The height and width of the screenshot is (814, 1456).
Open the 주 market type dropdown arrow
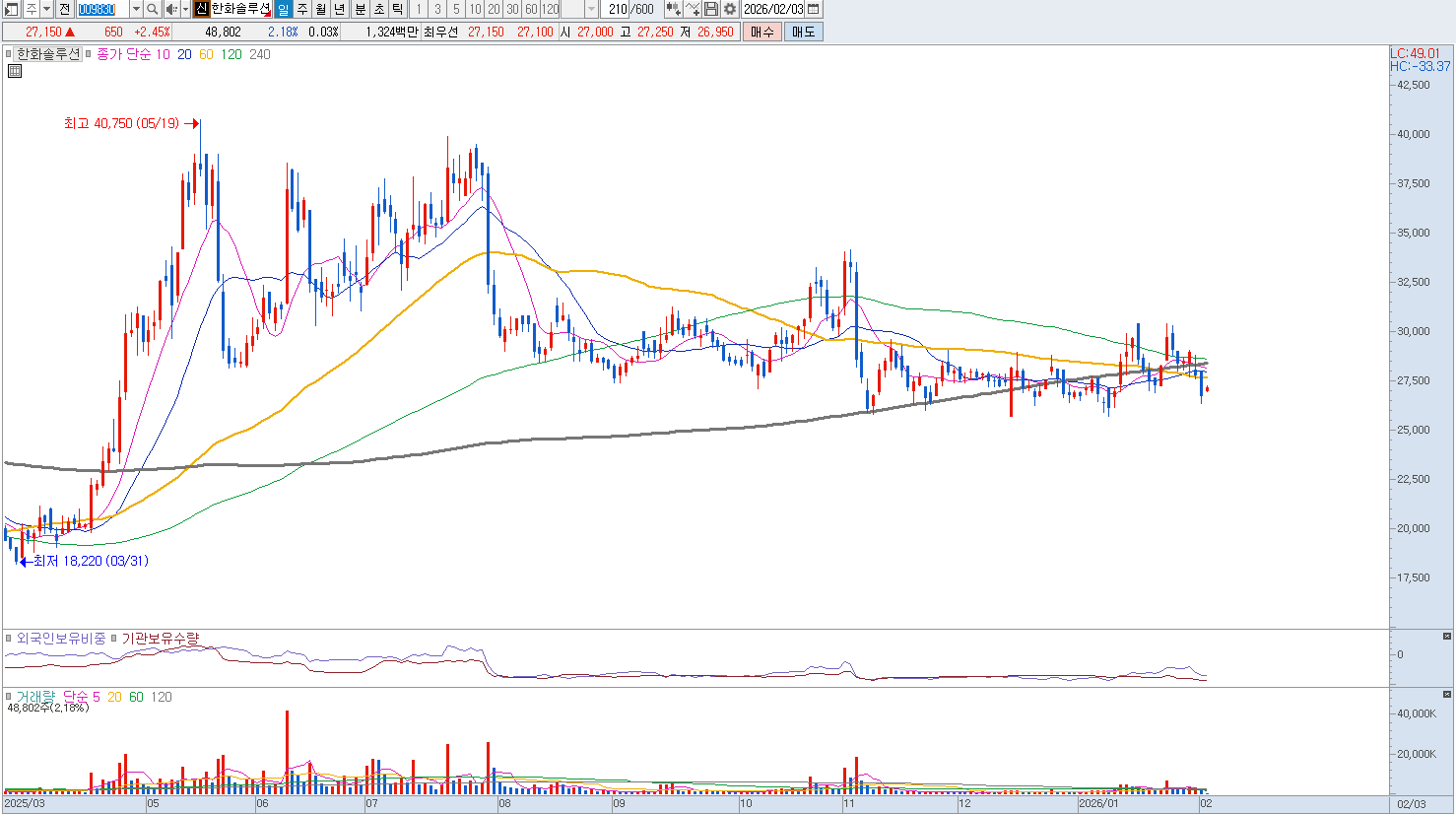pyautogui.click(x=46, y=9)
